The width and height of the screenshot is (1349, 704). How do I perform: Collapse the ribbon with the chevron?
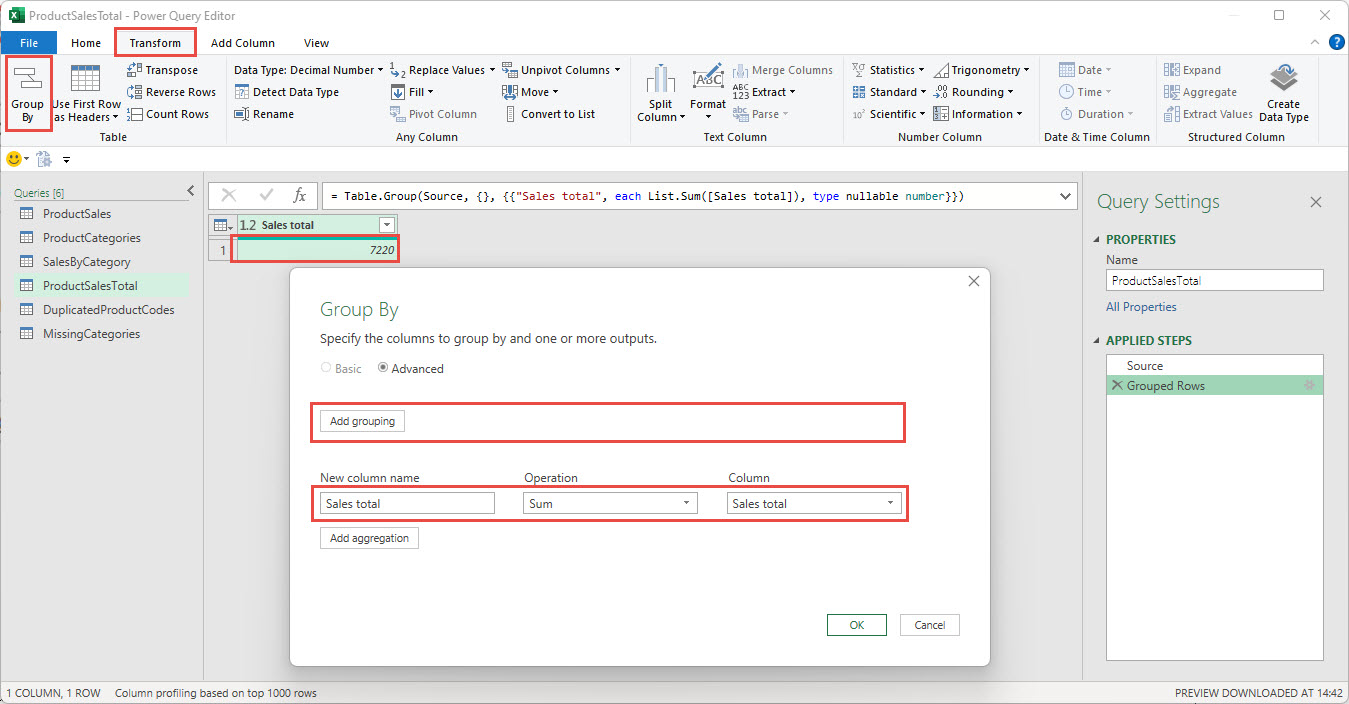1314,42
